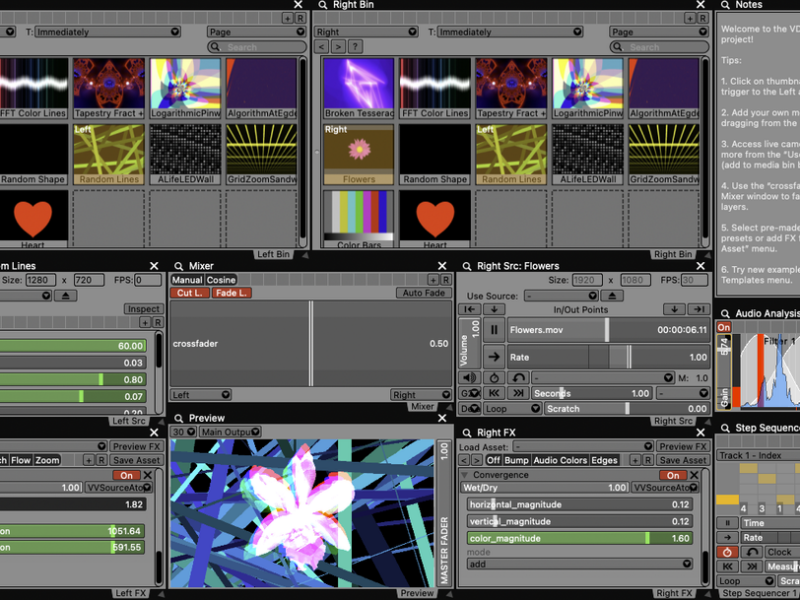Jump to in point in Right Src
The width and height of the screenshot is (800, 600).
point(468,310)
